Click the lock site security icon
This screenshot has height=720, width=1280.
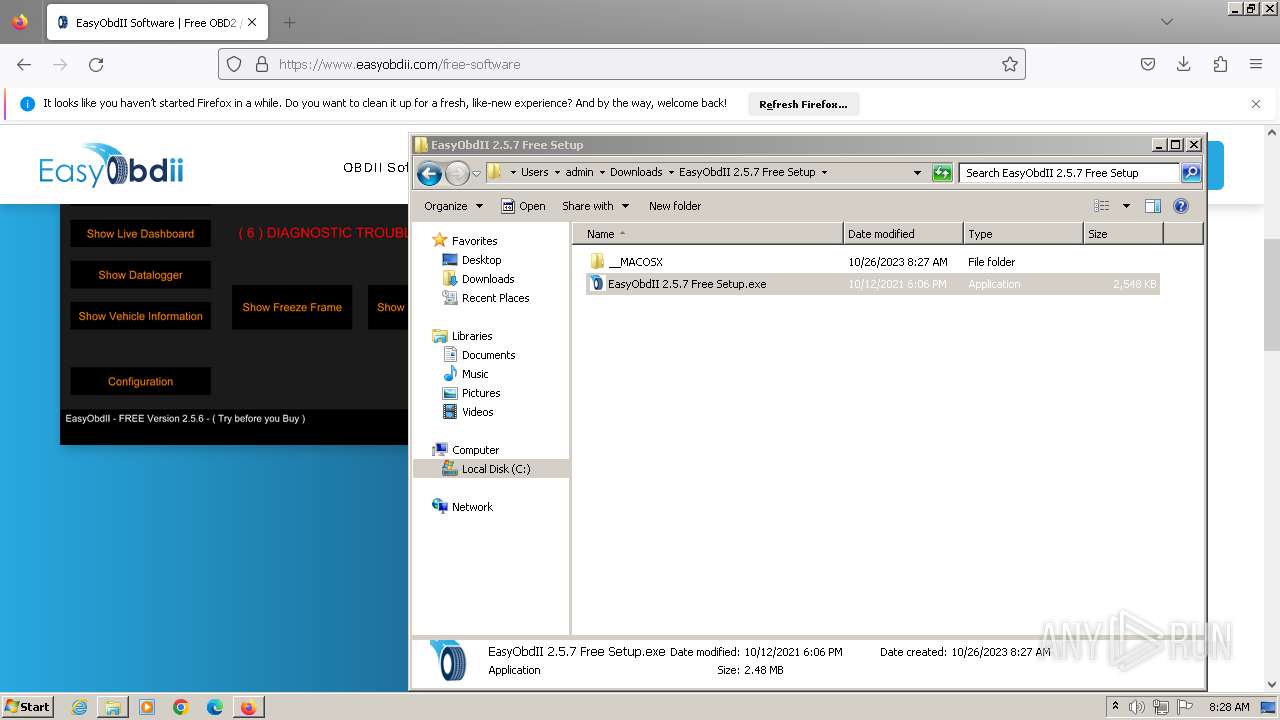click(x=262, y=64)
